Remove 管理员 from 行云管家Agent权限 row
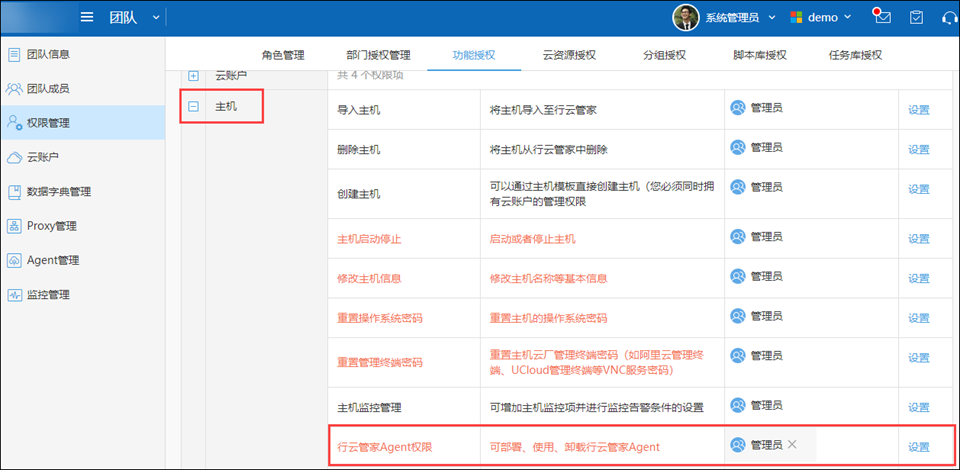The width and height of the screenshot is (960, 470). [x=792, y=444]
